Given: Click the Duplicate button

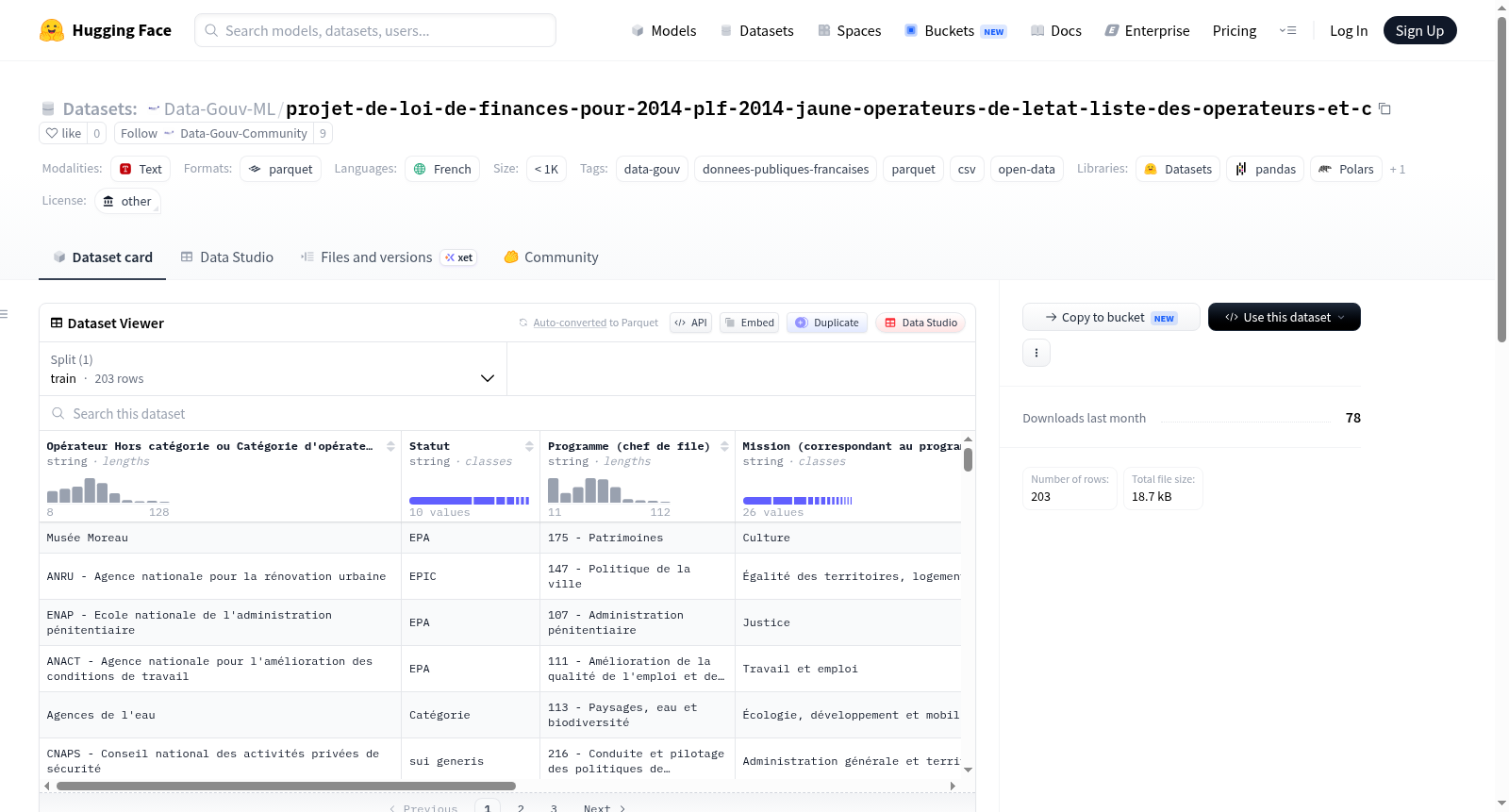Looking at the screenshot, I should pos(827,323).
